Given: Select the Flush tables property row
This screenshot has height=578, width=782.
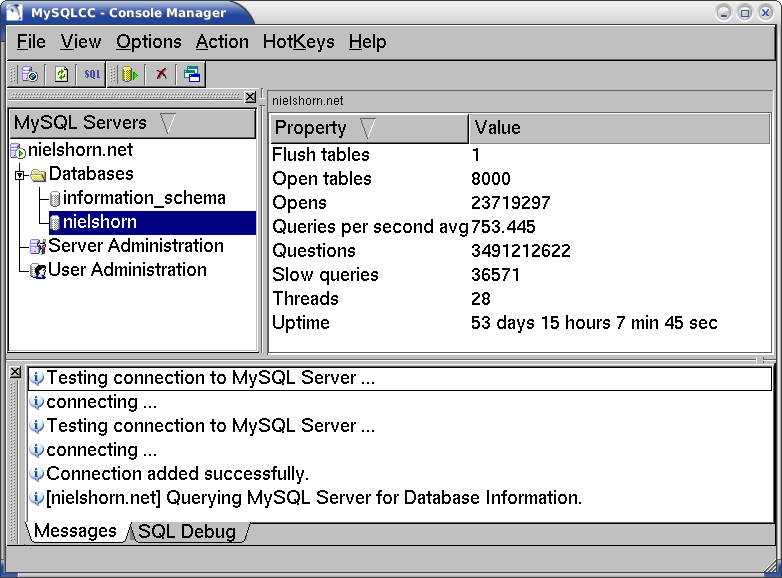Looking at the screenshot, I should point(520,155).
